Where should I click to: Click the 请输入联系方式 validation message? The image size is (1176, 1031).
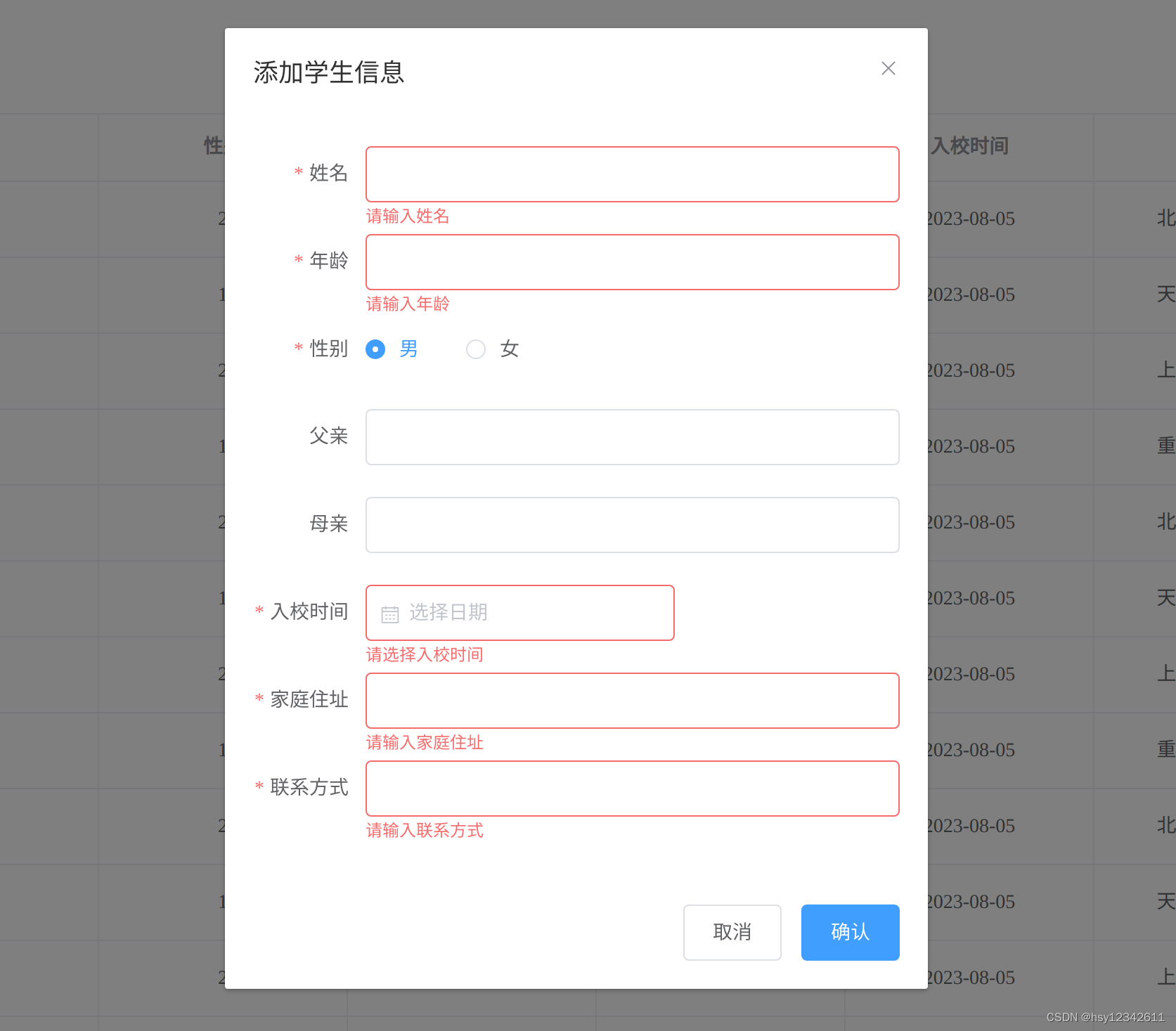coord(425,830)
